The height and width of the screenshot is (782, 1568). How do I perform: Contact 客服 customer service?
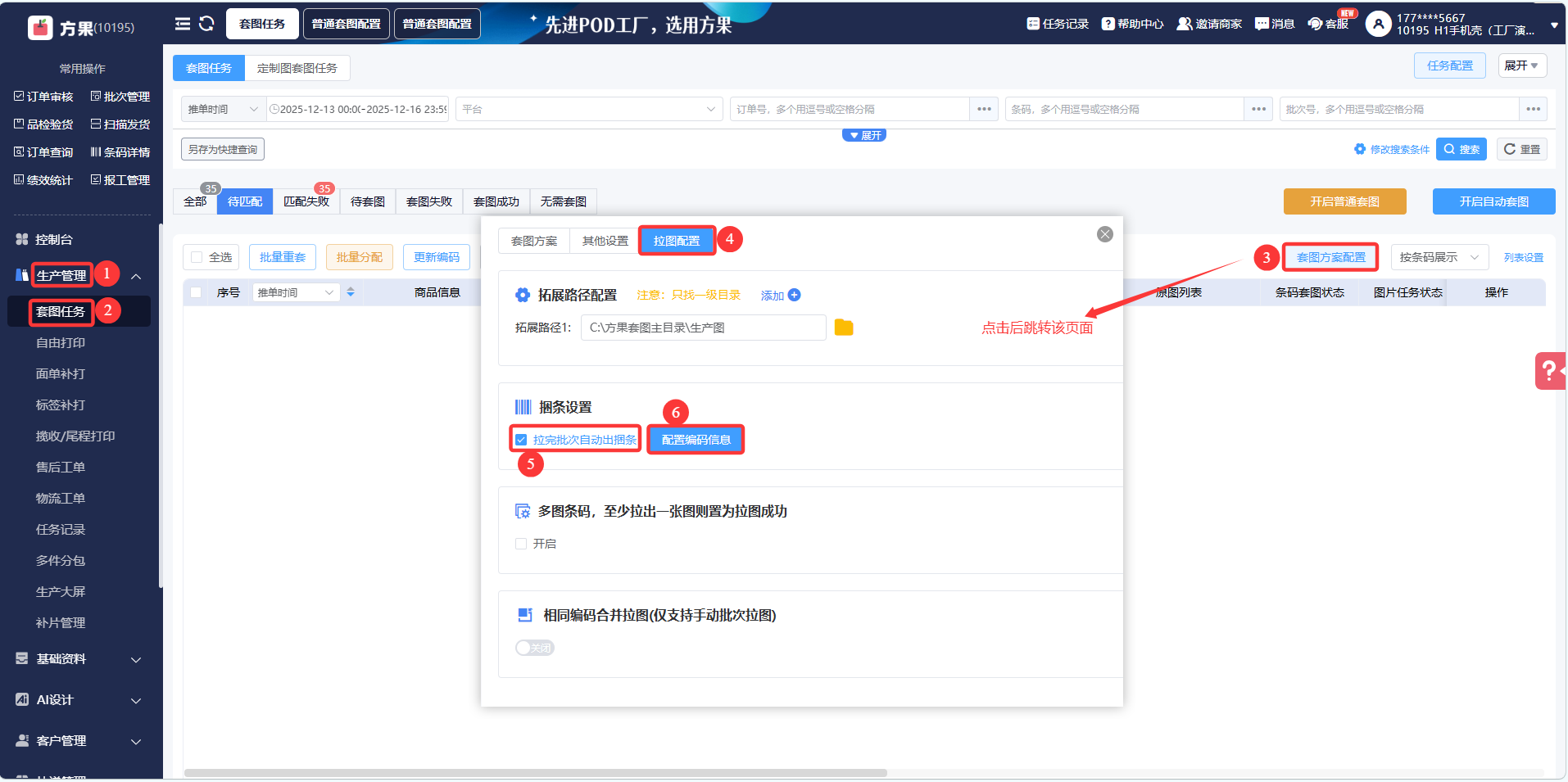(x=1328, y=24)
